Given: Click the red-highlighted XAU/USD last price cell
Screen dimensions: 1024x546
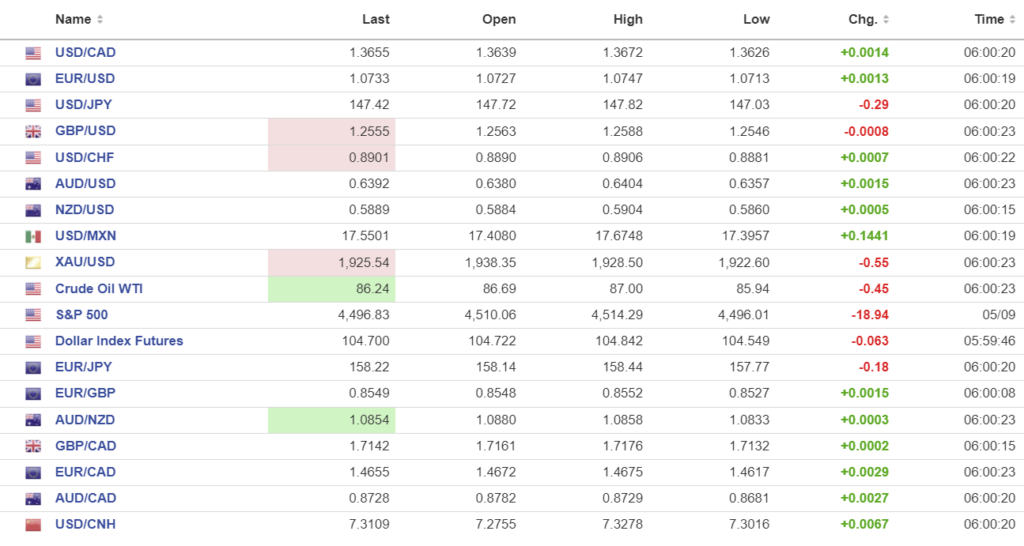Looking at the screenshot, I should tap(332, 262).
